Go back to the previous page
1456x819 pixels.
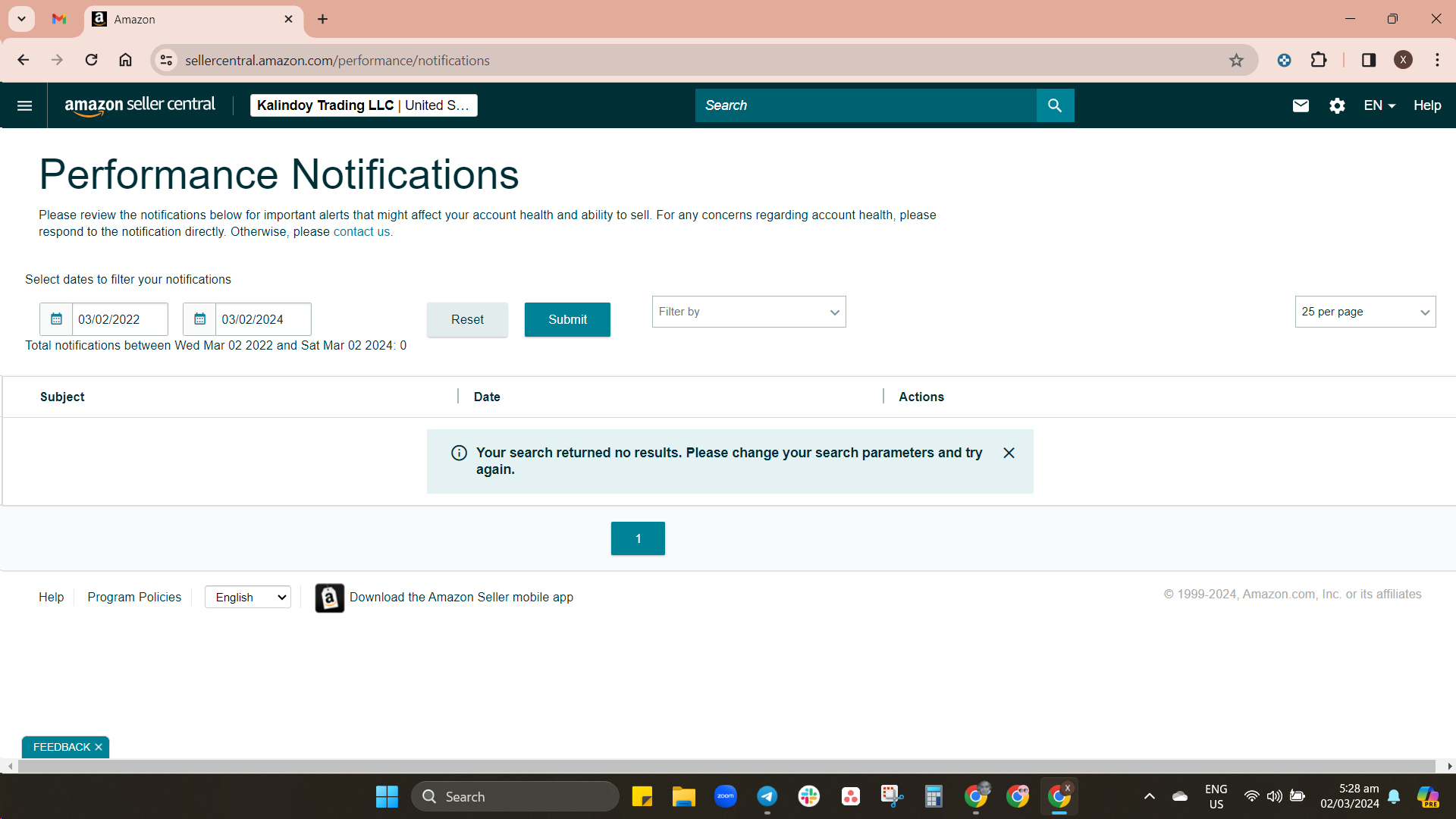(x=24, y=60)
